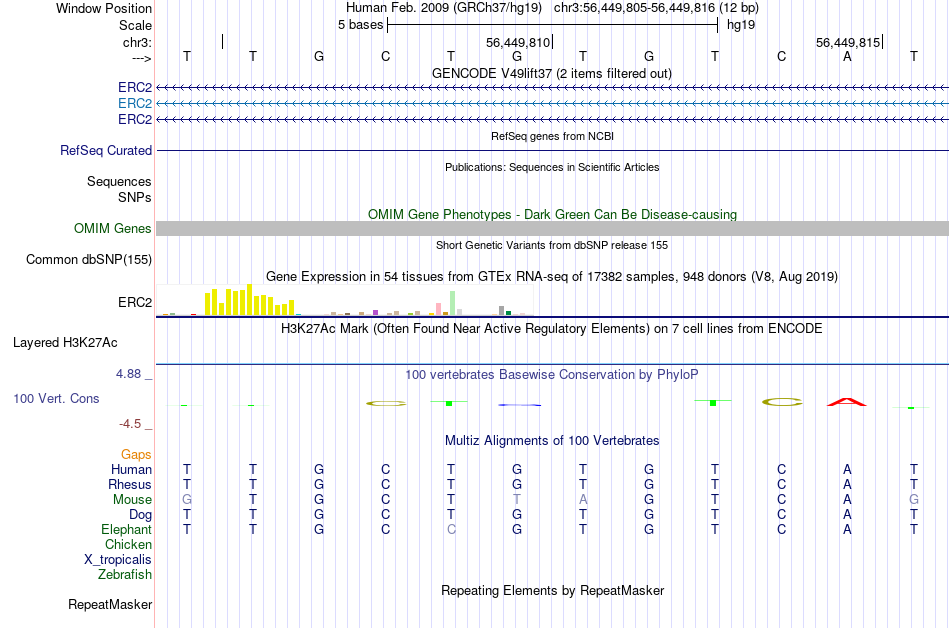Select the Elephant species row label

pos(126,529)
